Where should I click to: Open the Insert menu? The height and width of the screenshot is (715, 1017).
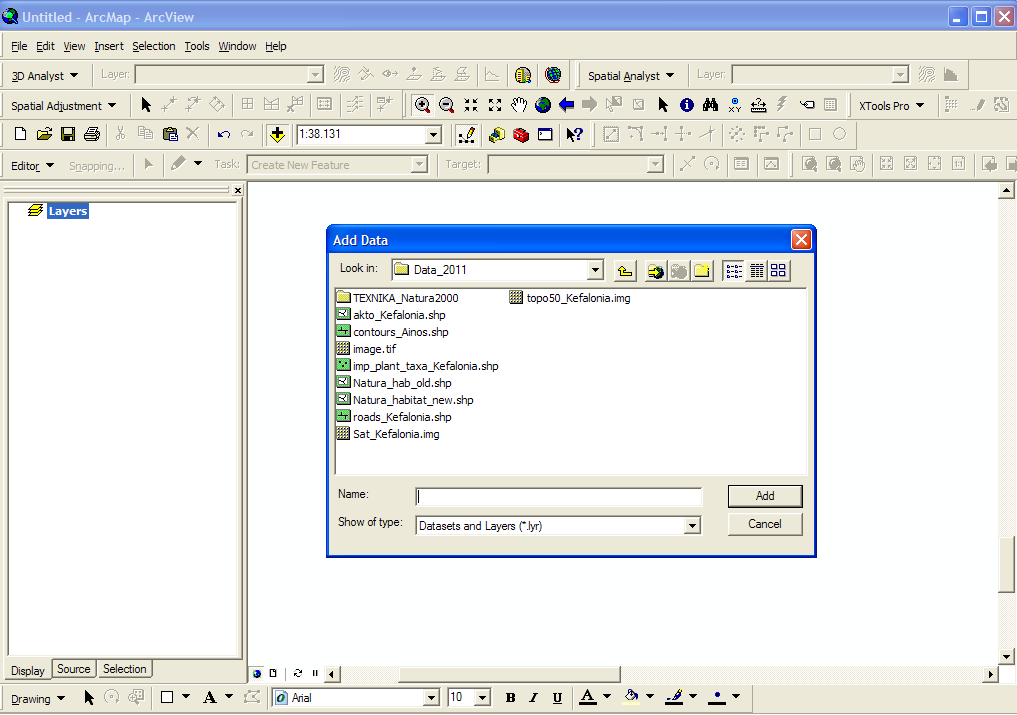click(108, 46)
